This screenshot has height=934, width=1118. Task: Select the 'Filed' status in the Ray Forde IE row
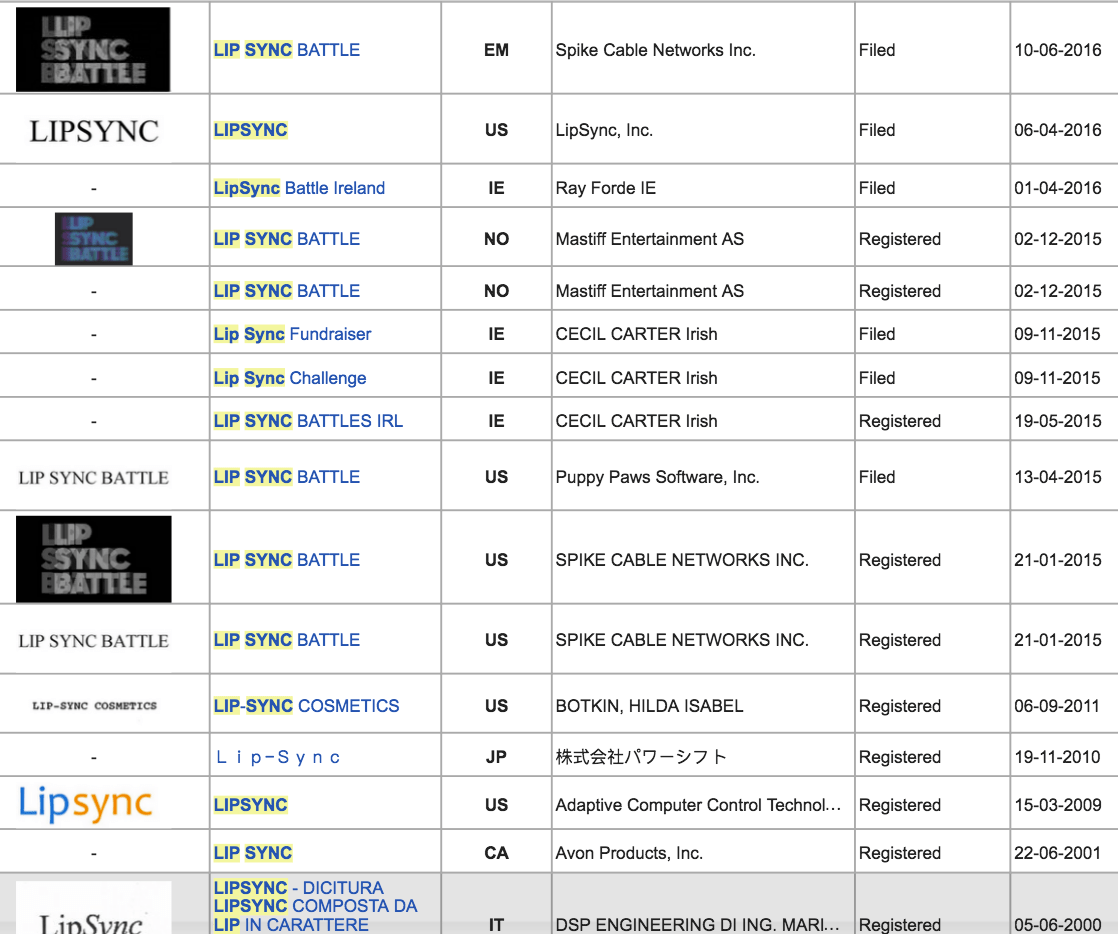tap(877, 188)
